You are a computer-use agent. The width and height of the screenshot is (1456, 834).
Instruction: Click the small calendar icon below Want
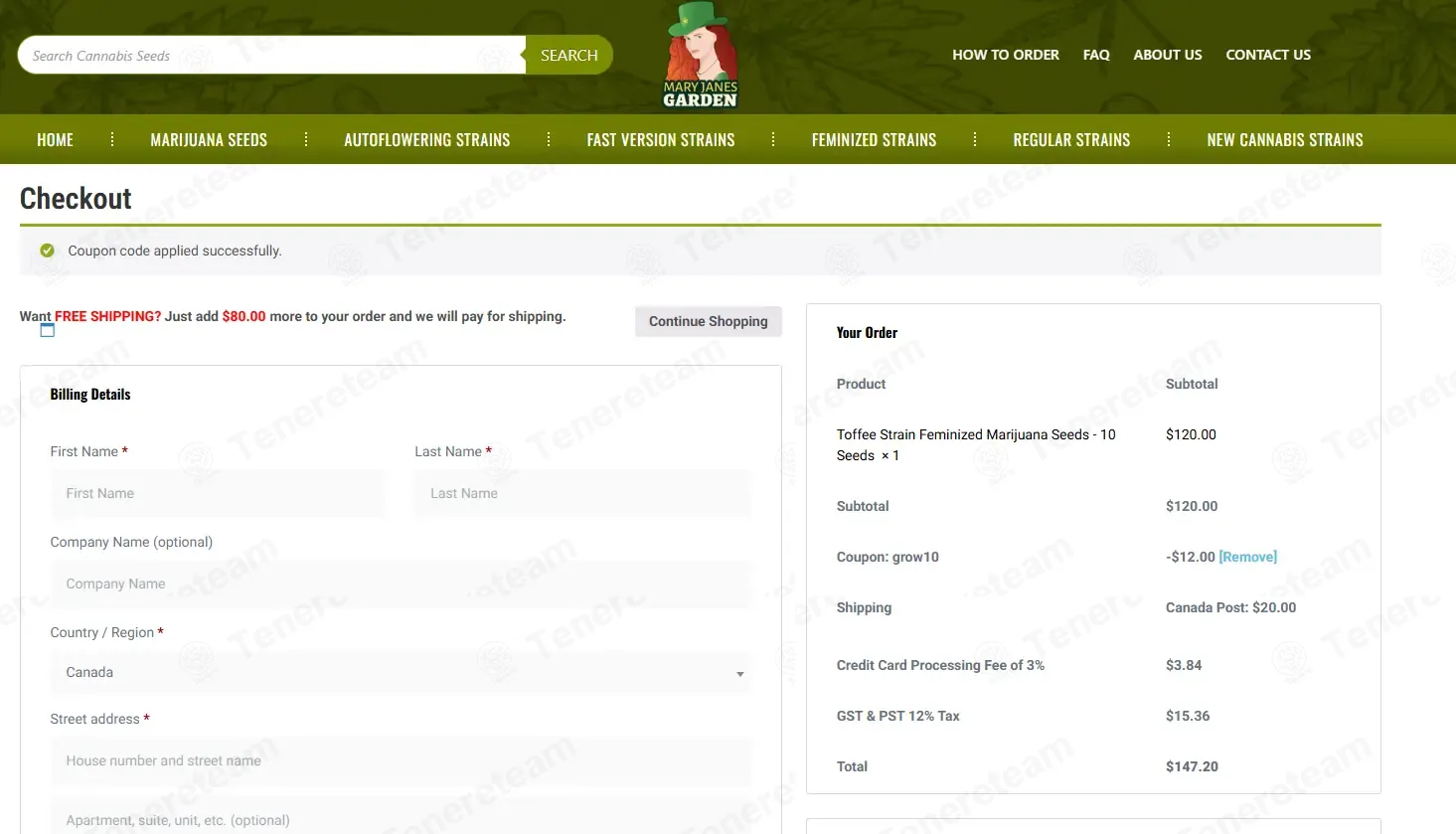[47, 330]
